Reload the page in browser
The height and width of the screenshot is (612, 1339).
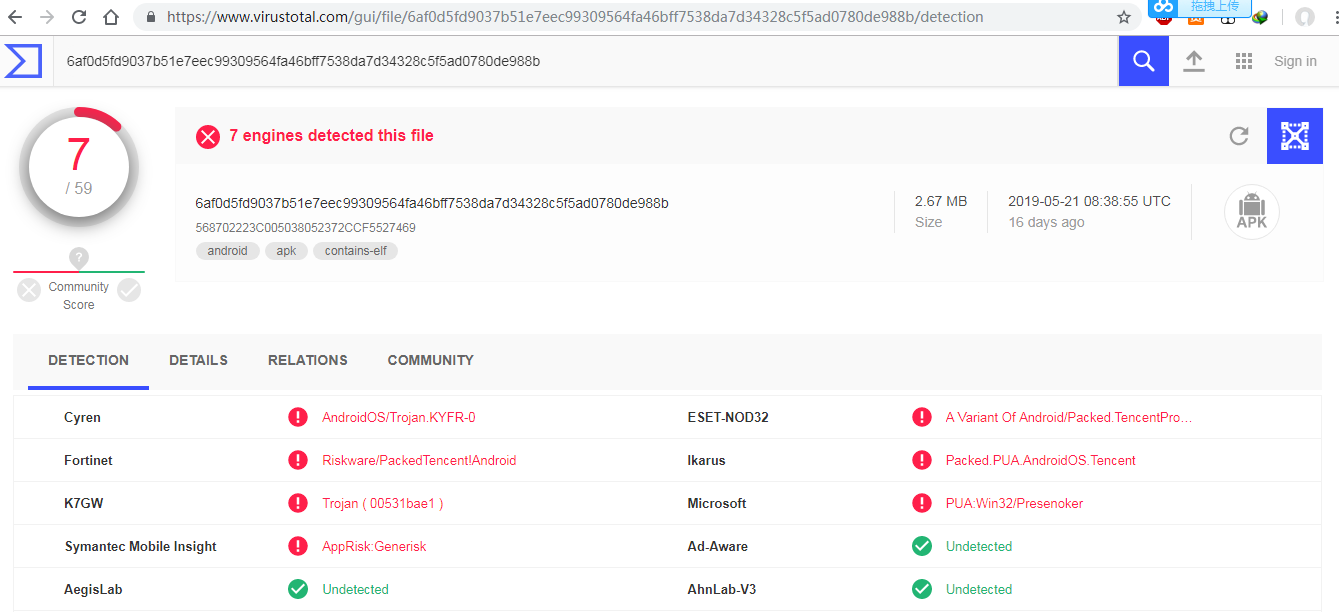pos(79,17)
